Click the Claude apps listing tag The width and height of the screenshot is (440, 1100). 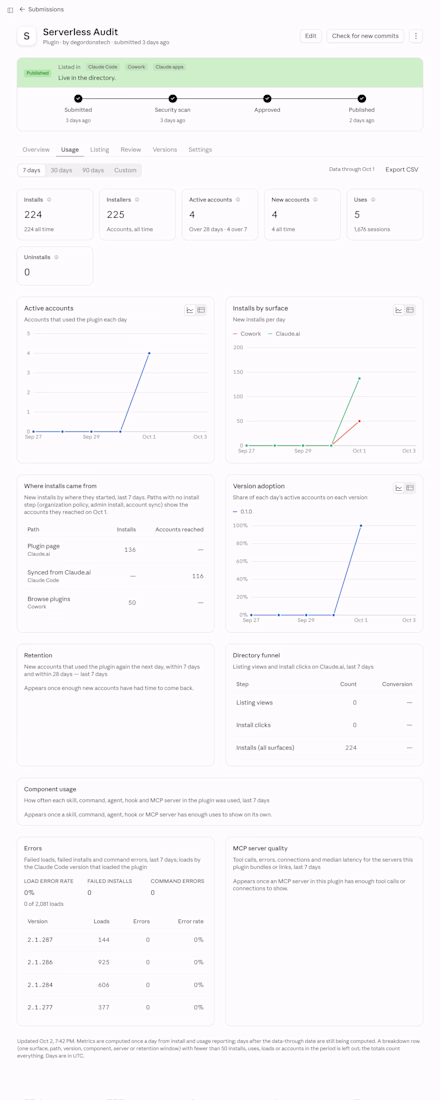(168, 67)
